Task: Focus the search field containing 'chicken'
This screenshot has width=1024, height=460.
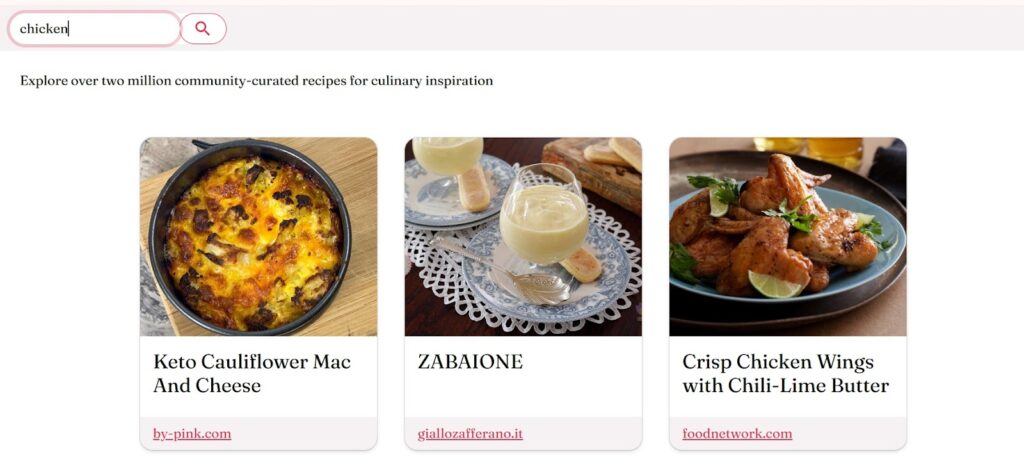Action: pos(94,29)
